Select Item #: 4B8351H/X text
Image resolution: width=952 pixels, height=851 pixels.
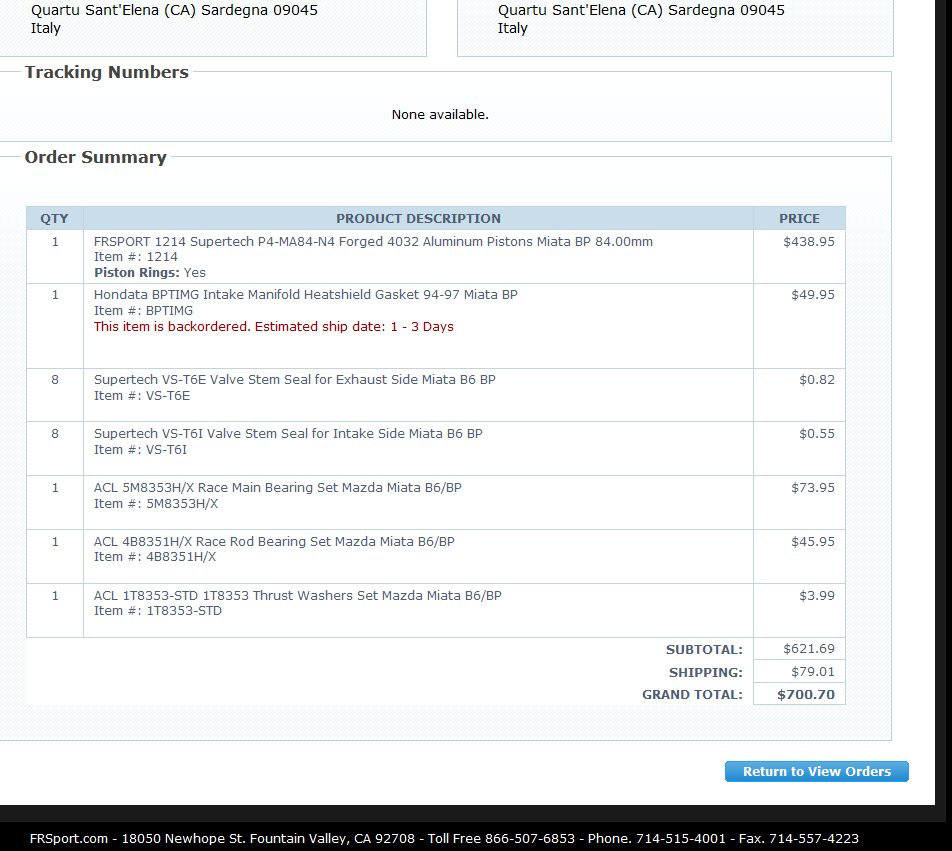coord(155,557)
